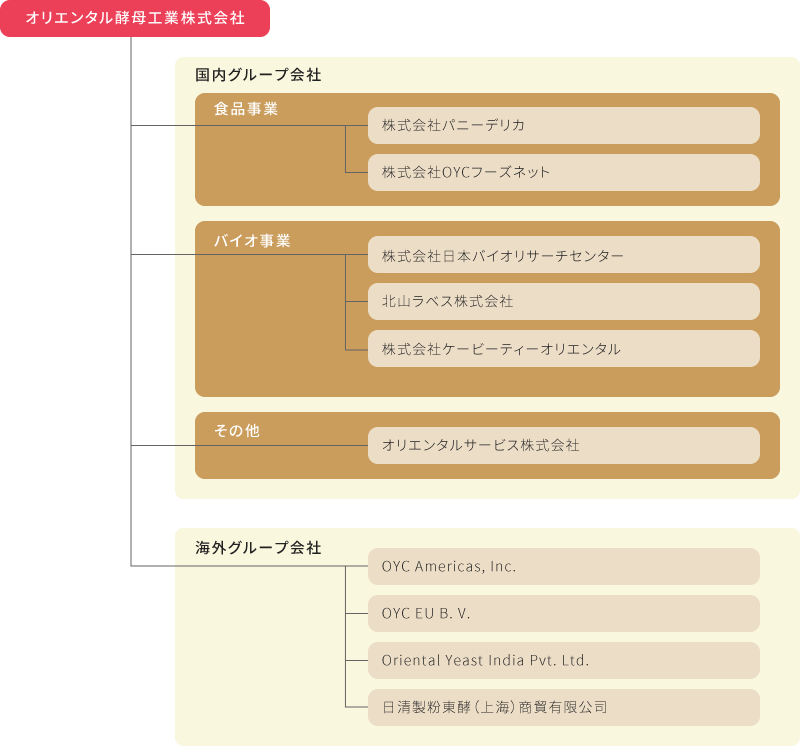Viewport: 800px width, 750px height.
Task: Select the 海外グループ会社 section heading
Action: pos(258,547)
